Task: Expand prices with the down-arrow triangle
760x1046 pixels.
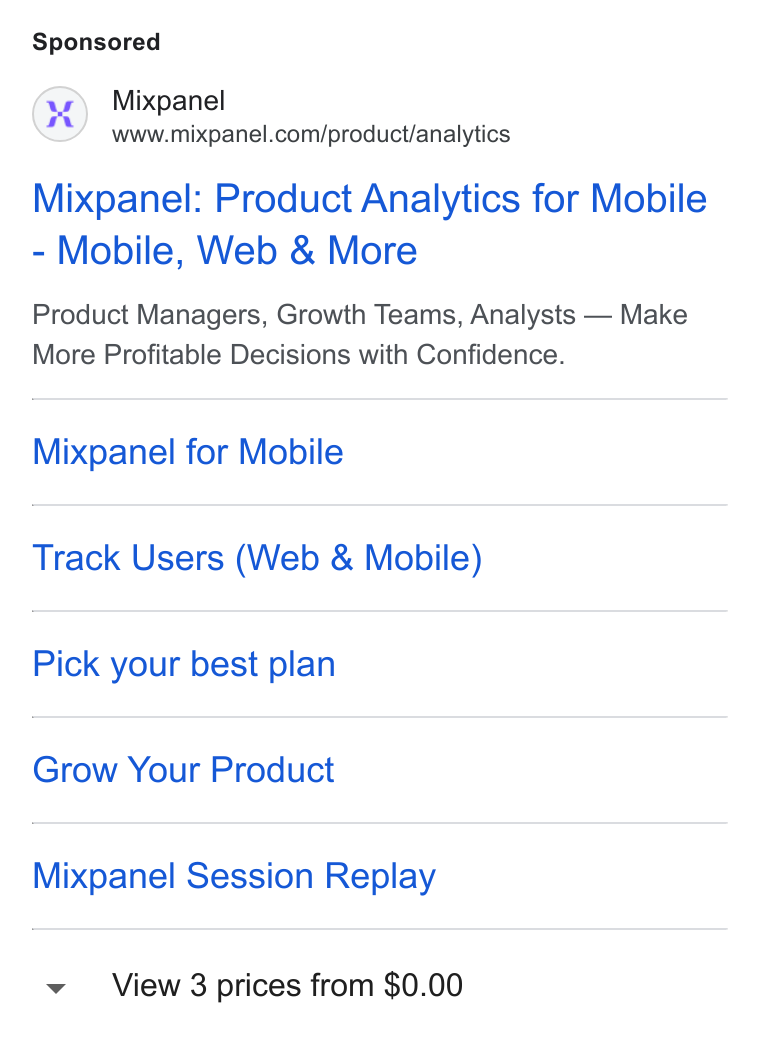Action: 56,988
